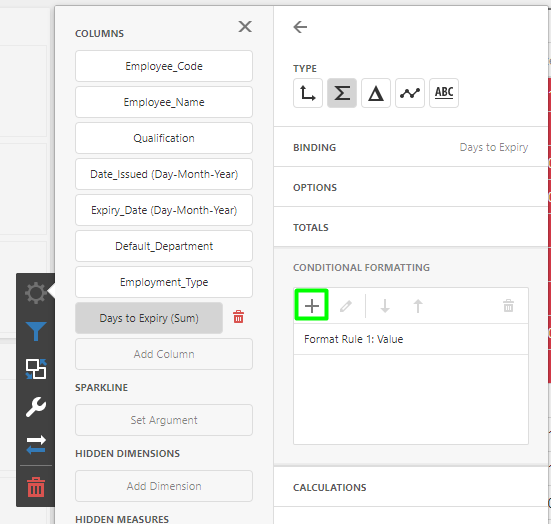
Task: Add a new conditional format rule
Action: click(x=312, y=305)
